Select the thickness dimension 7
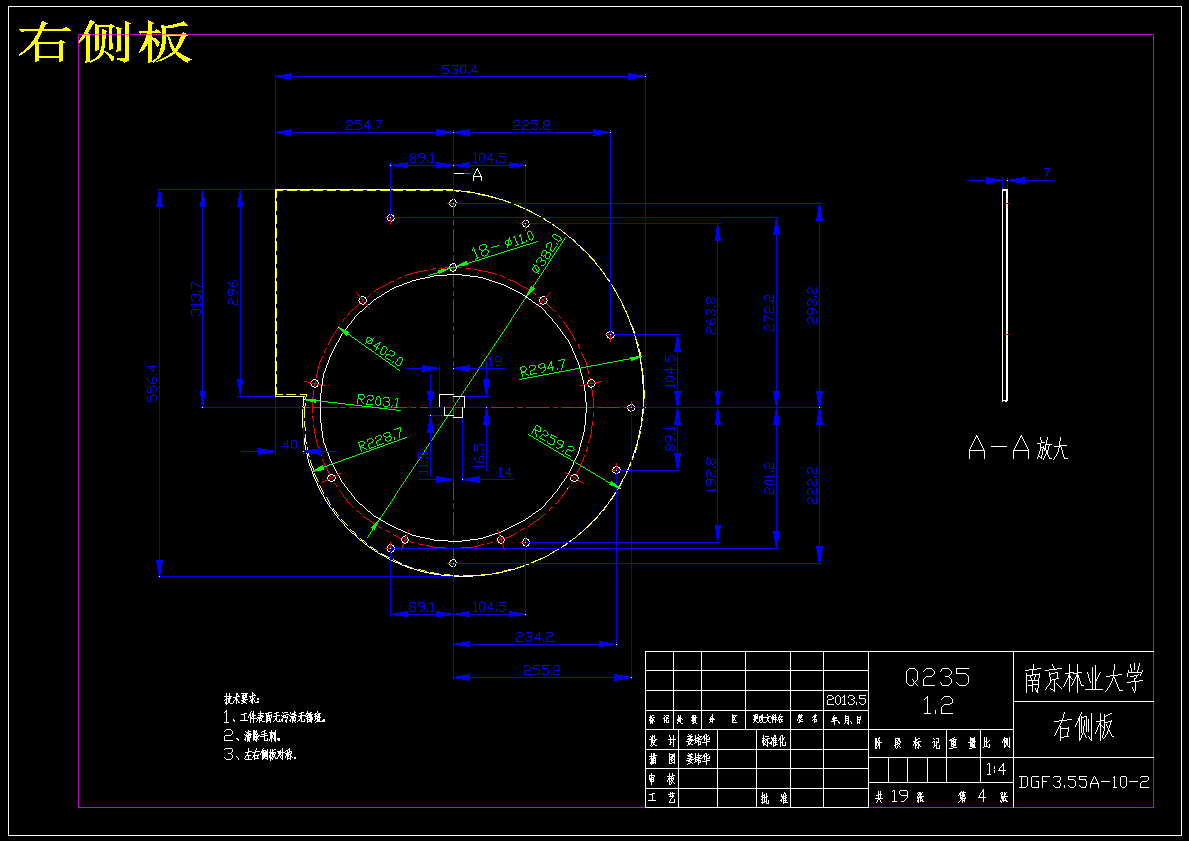This screenshot has width=1189, height=841. pyautogui.click(x=1046, y=174)
